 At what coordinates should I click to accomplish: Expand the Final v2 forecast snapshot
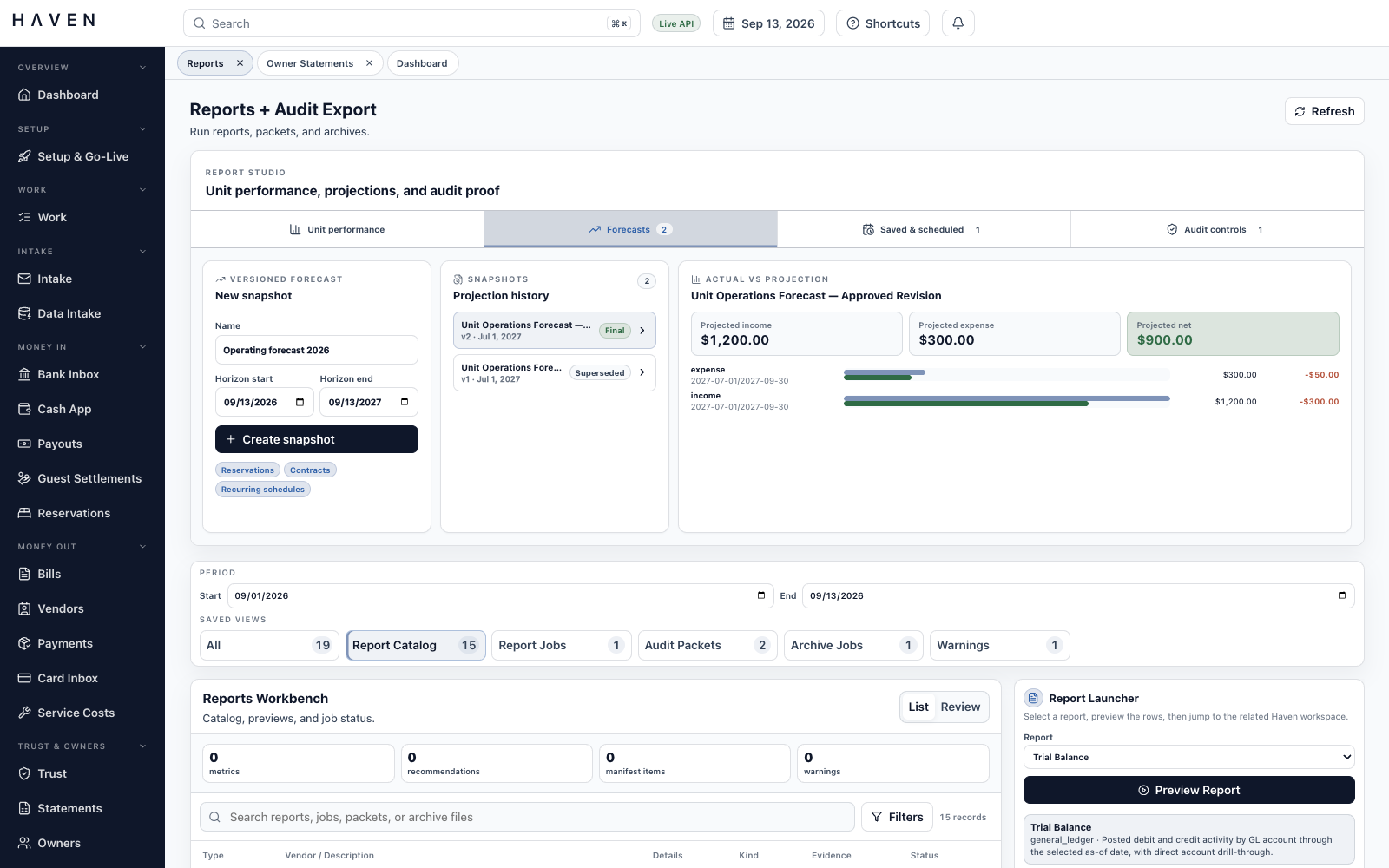pos(554,331)
